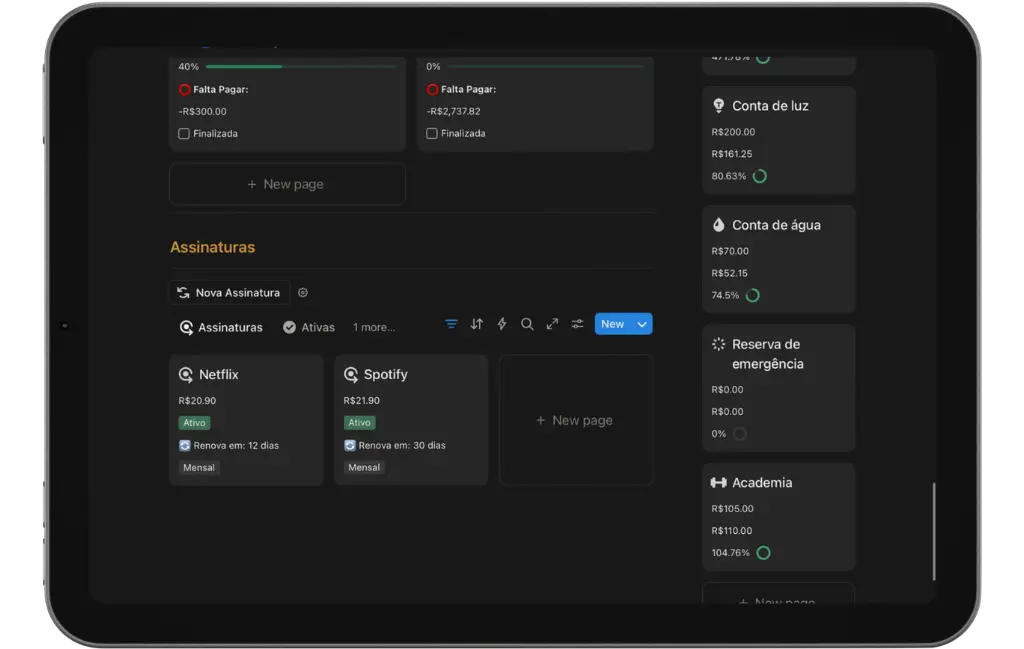Screen dimensions: 1024x649
Task: Select the Netflix renewal refresh icon
Action: (x=185, y=445)
